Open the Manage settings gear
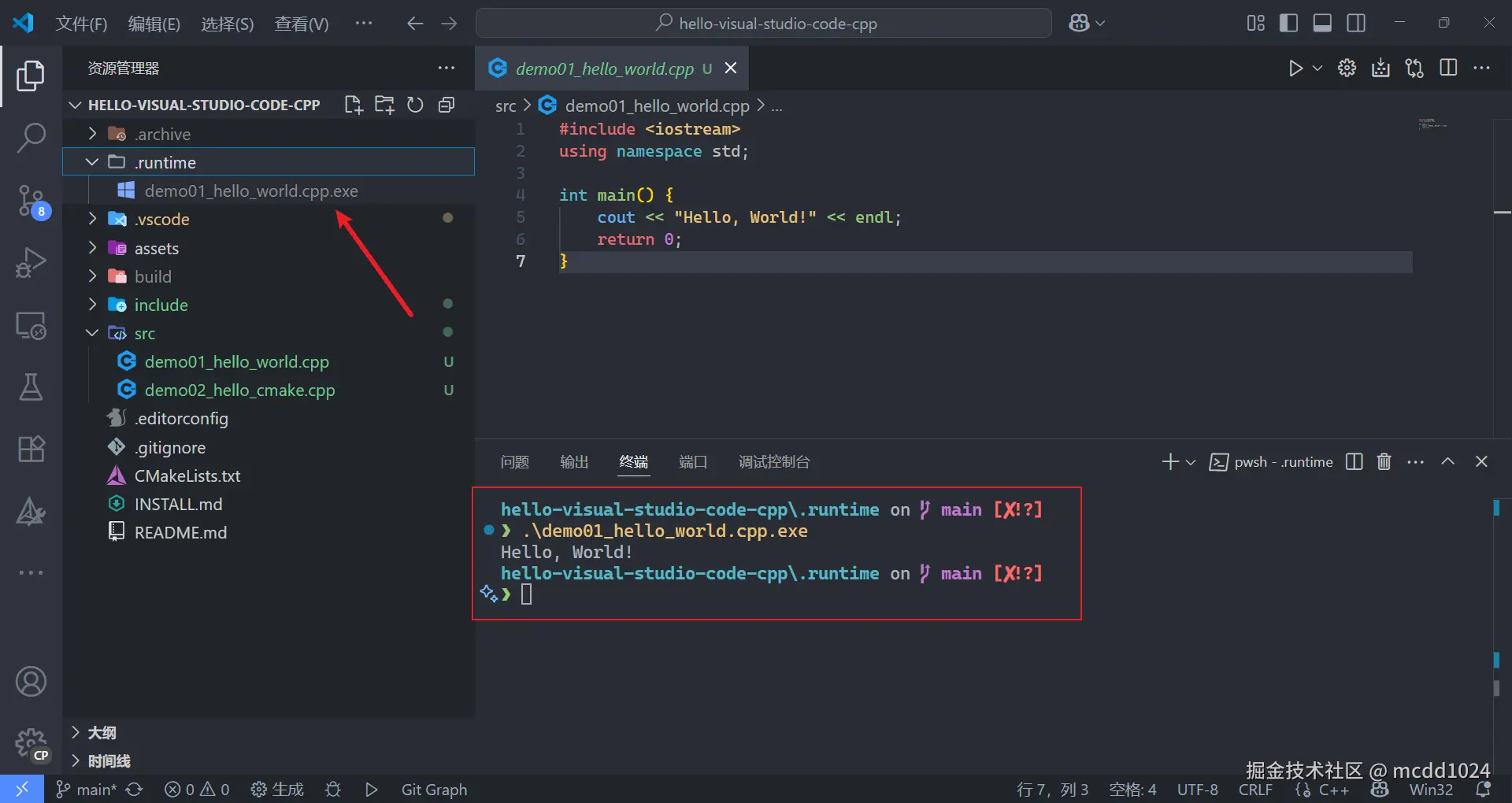This screenshot has height=803, width=1512. coord(31,743)
